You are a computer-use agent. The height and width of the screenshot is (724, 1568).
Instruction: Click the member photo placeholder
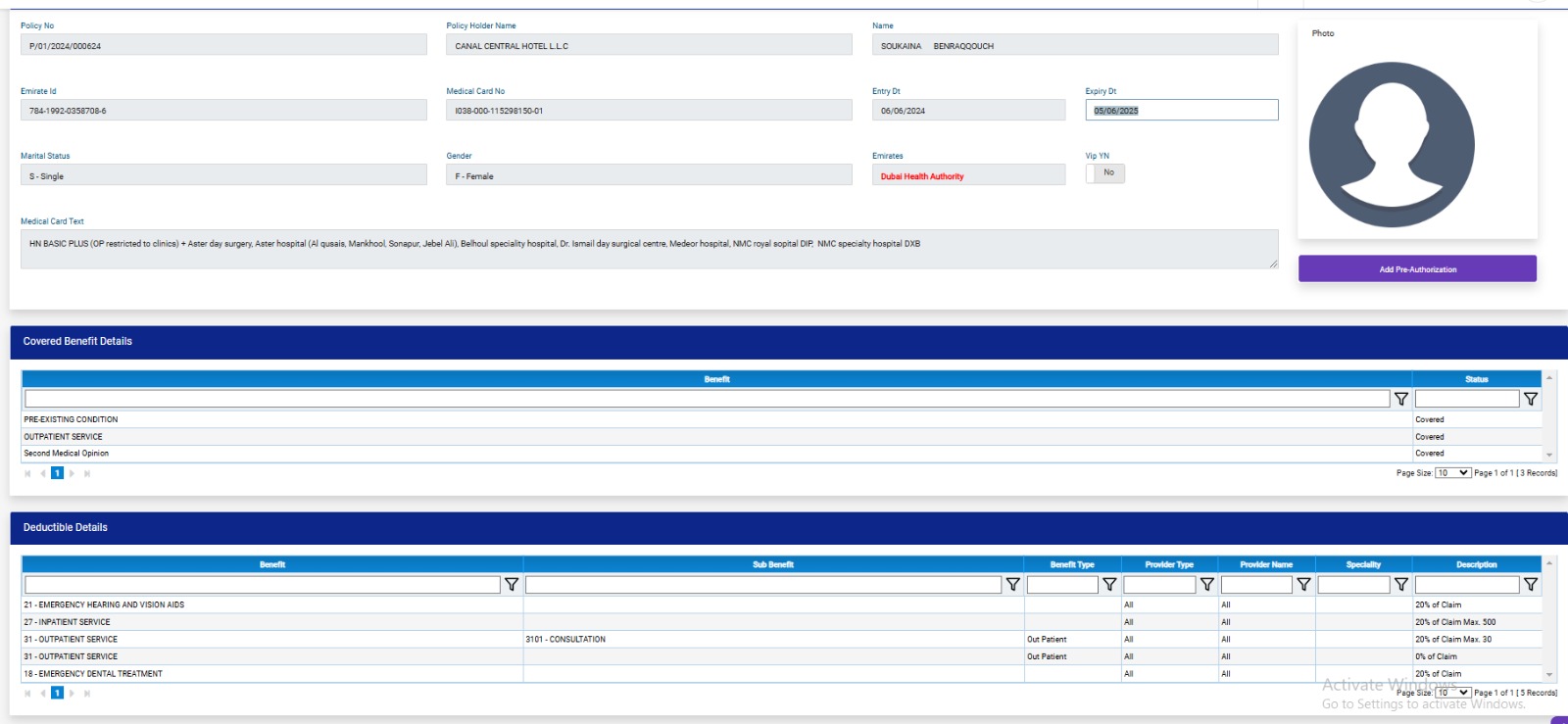1391,145
